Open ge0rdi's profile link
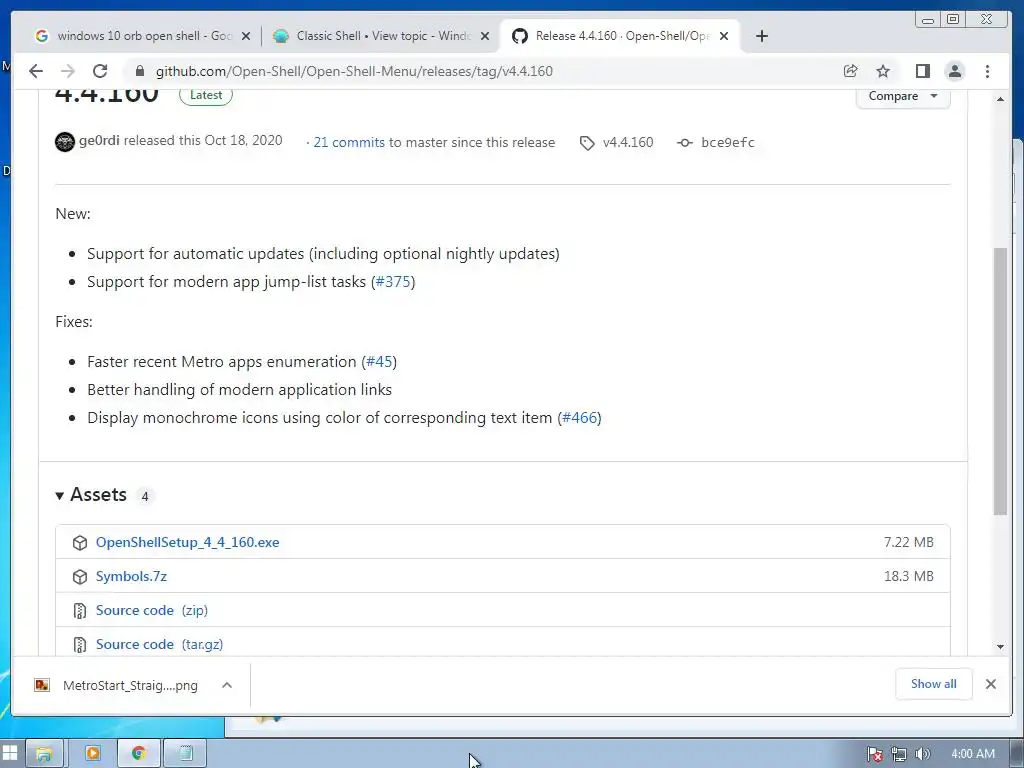This screenshot has height=768, width=1024. (99, 140)
